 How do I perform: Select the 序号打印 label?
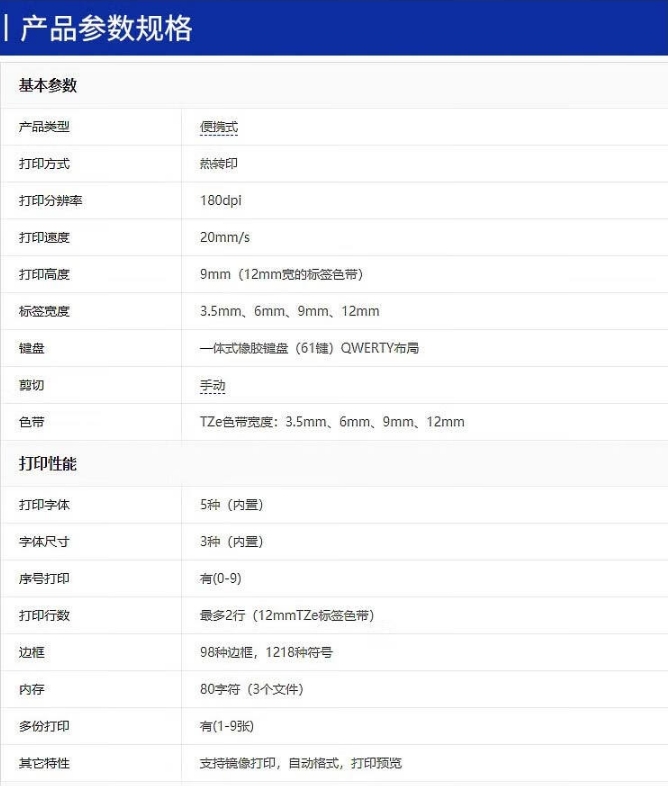click(x=44, y=579)
